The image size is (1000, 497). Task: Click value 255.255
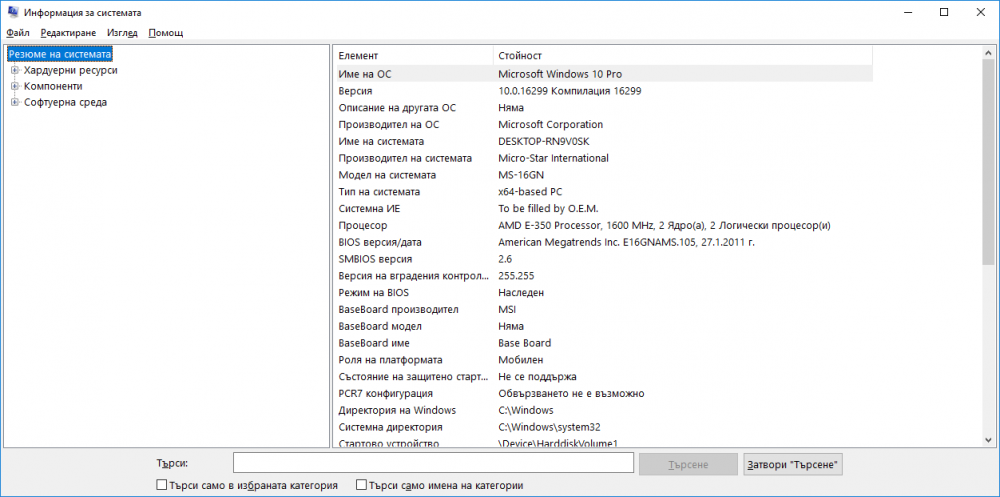click(x=516, y=276)
